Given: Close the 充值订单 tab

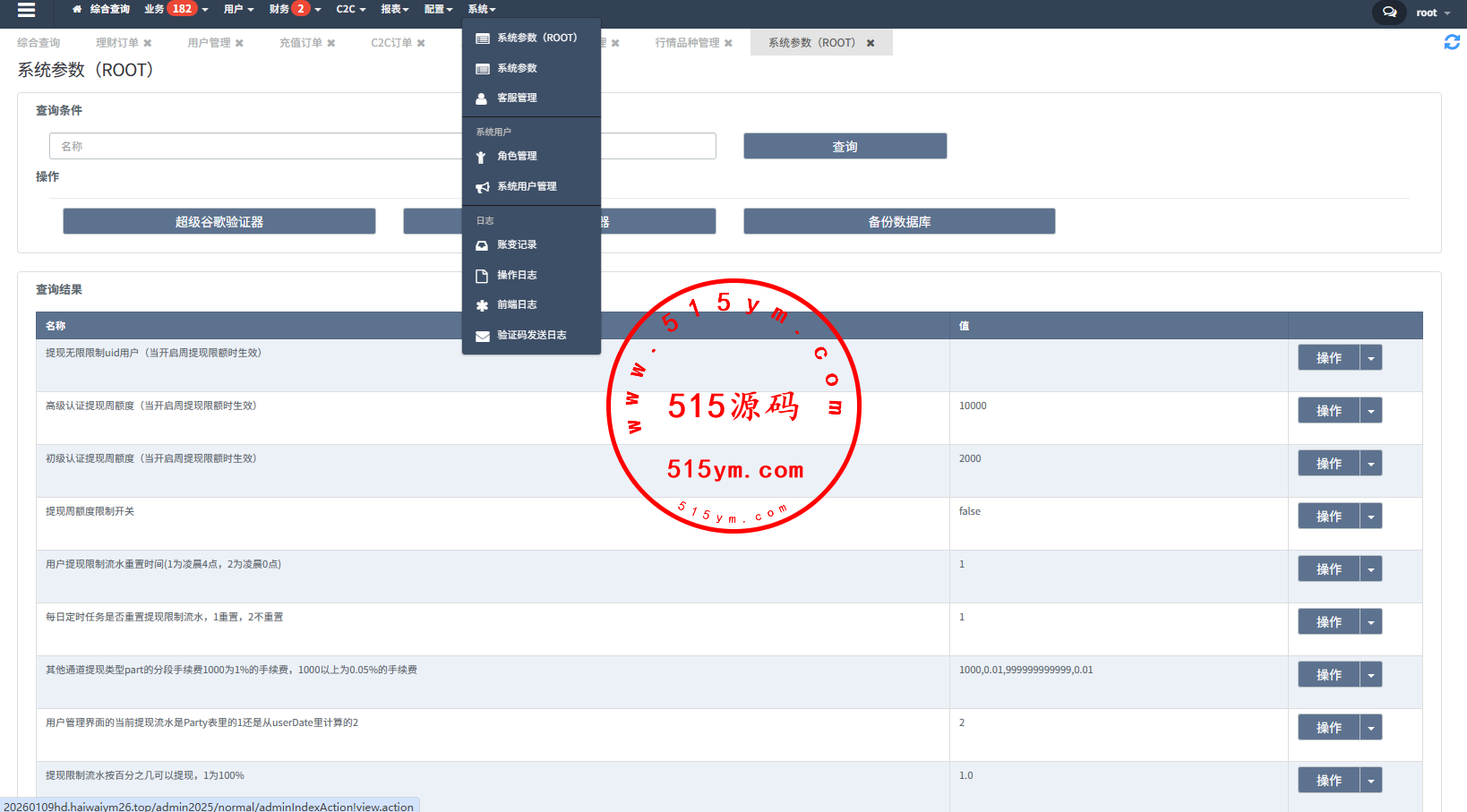Looking at the screenshot, I should [x=331, y=43].
